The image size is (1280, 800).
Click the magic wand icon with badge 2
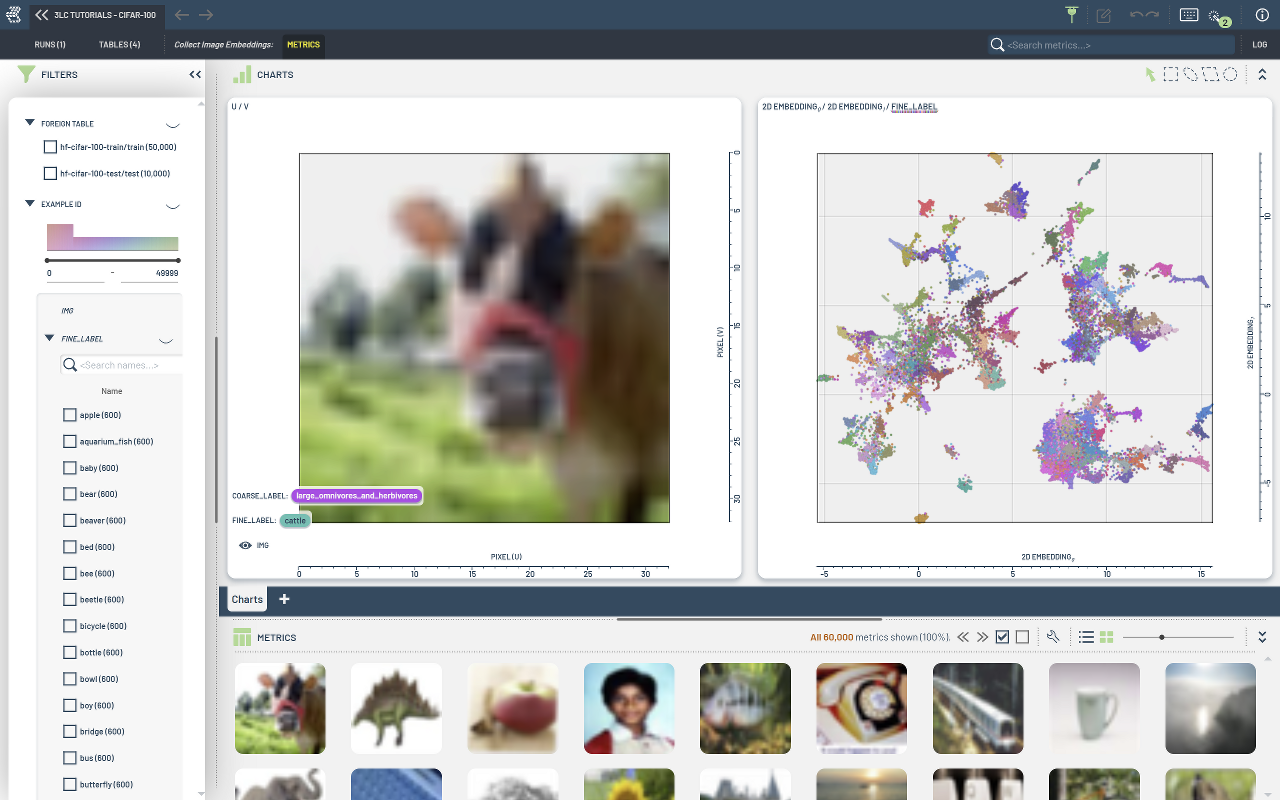tap(1216, 16)
